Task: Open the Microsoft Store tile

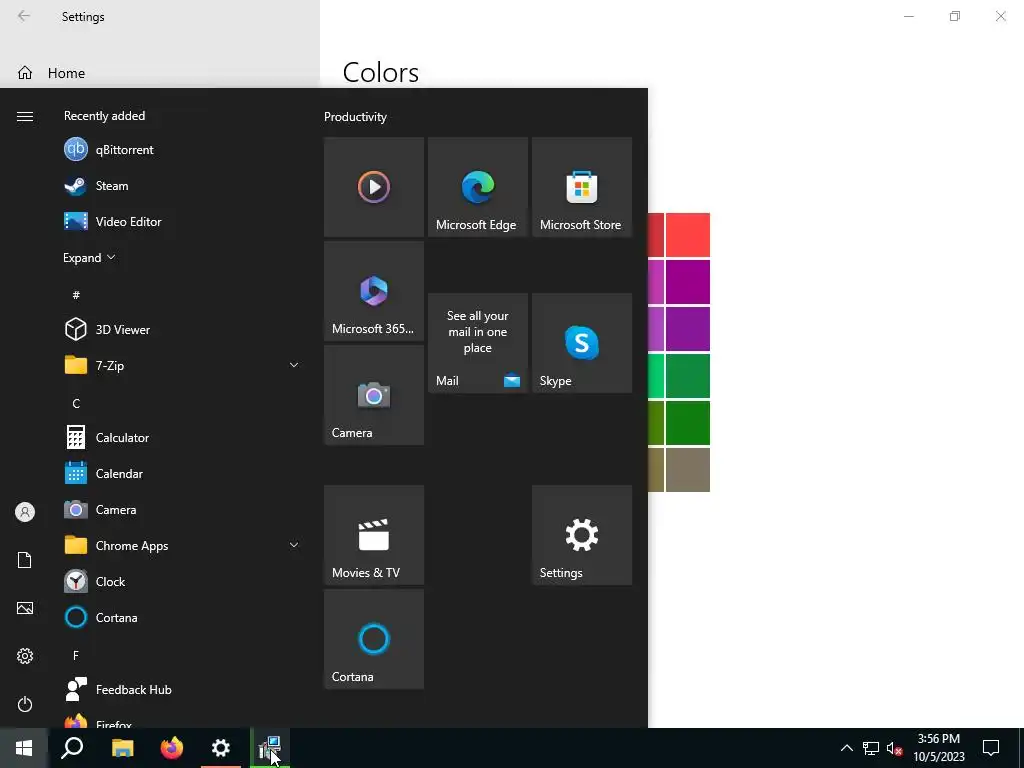Action: click(582, 187)
